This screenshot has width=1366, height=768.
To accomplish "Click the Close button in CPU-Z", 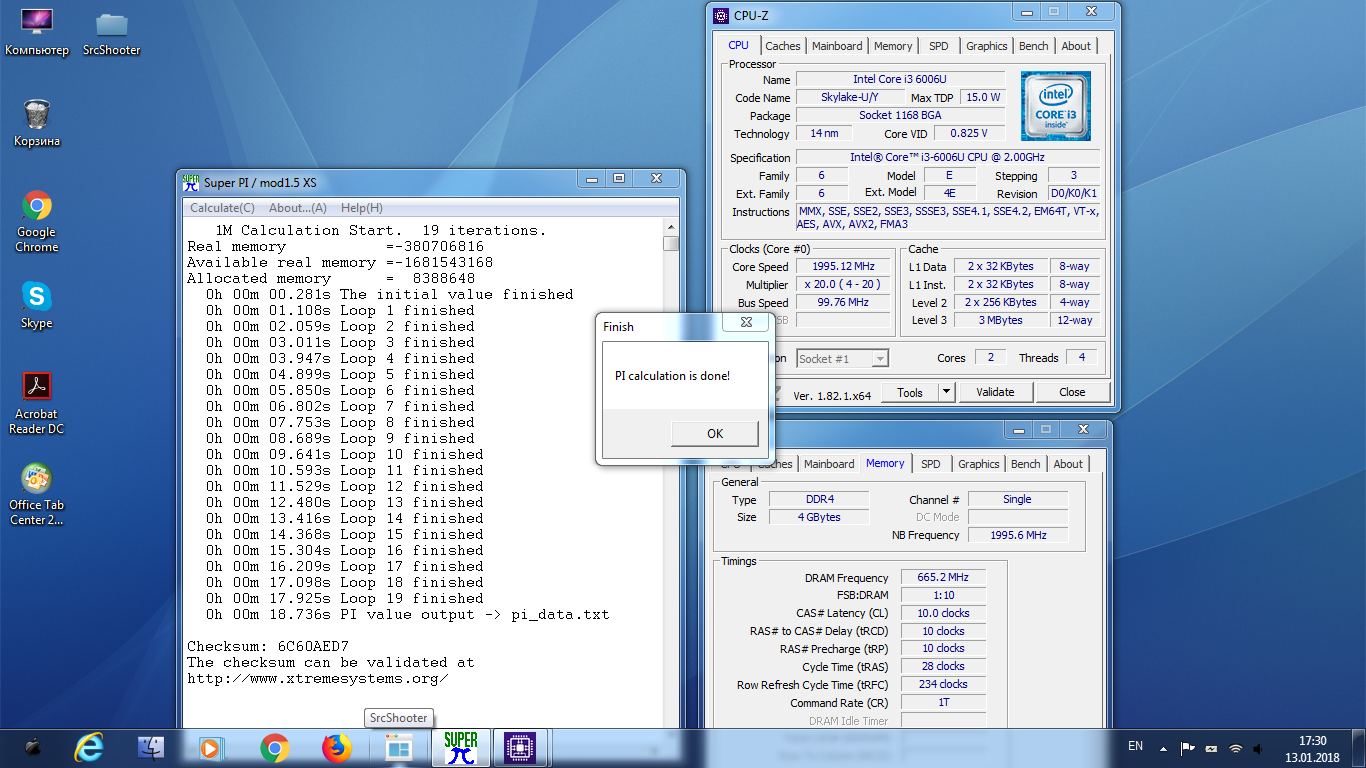I will 1072,392.
